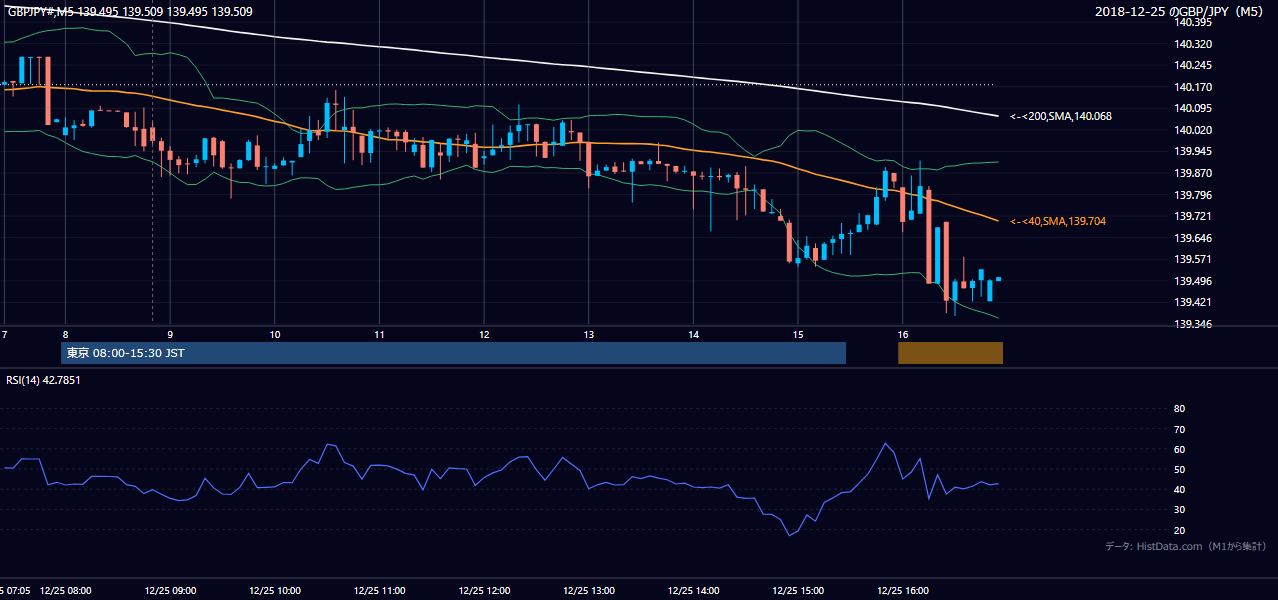Click price axis value 139.421
The height and width of the screenshot is (600, 1278).
[x=1193, y=302]
